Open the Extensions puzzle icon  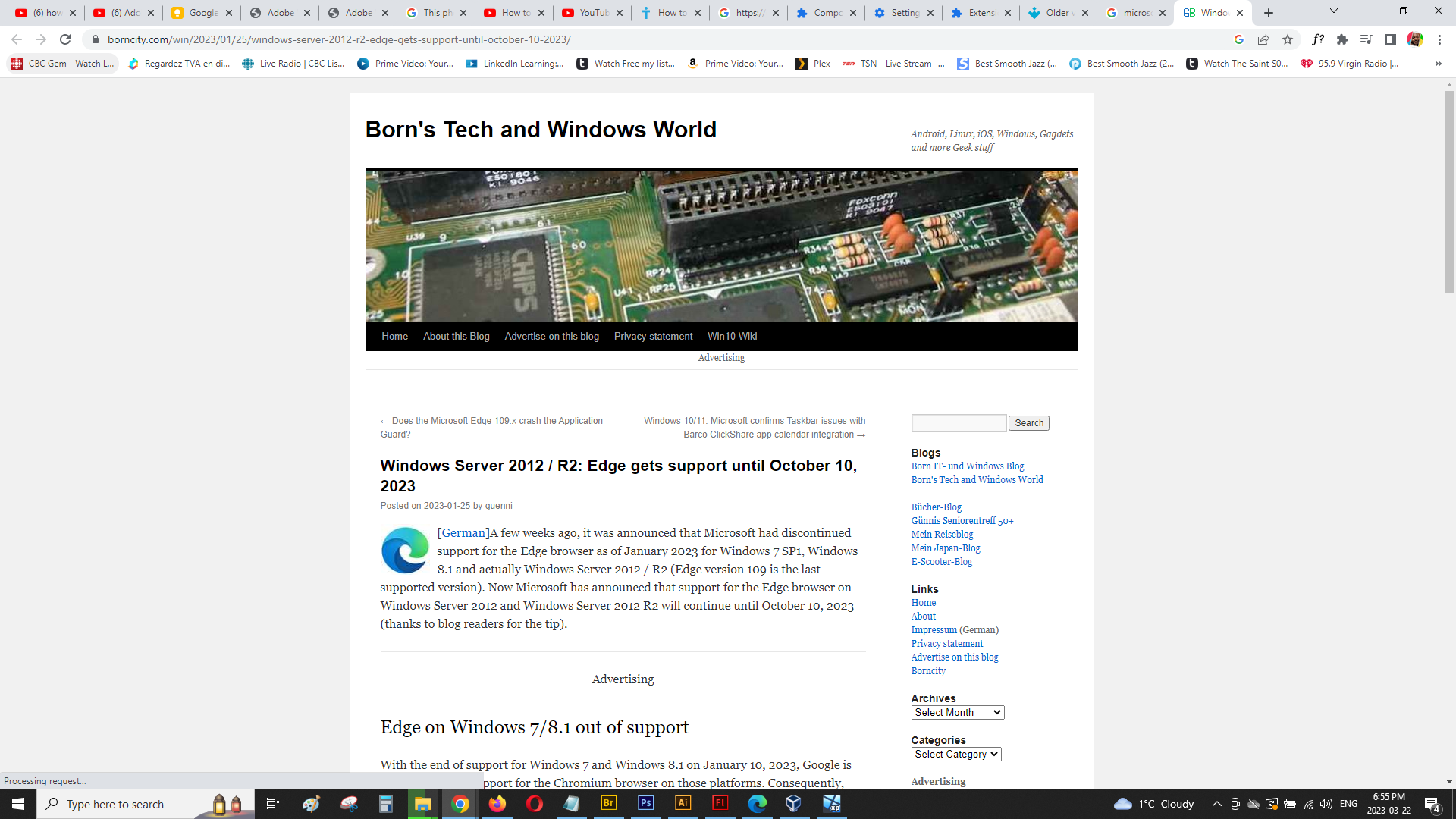click(x=1342, y=39)
